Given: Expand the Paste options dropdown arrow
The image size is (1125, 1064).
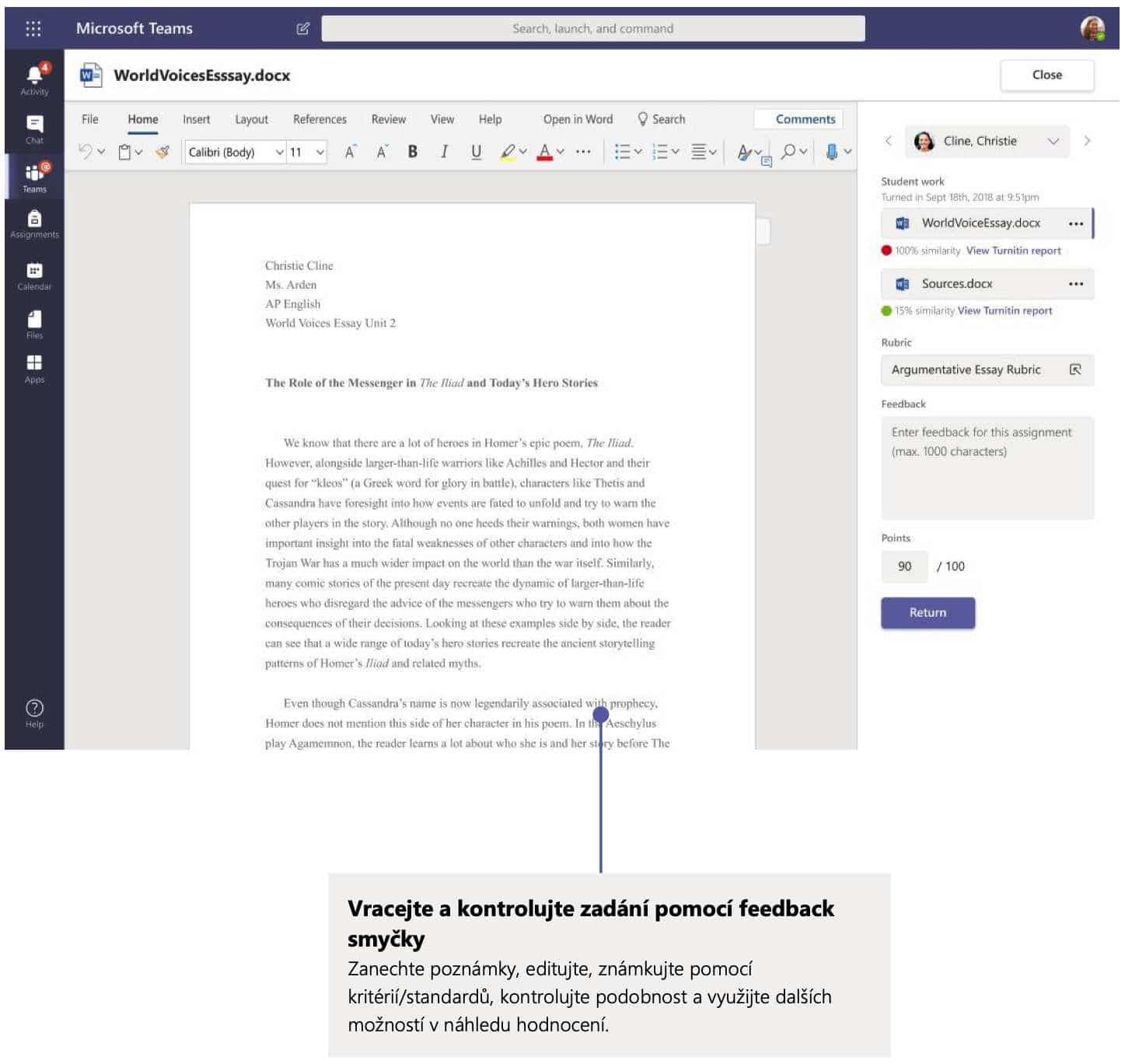Looking at the screenshot, I should tap(139, 152).
